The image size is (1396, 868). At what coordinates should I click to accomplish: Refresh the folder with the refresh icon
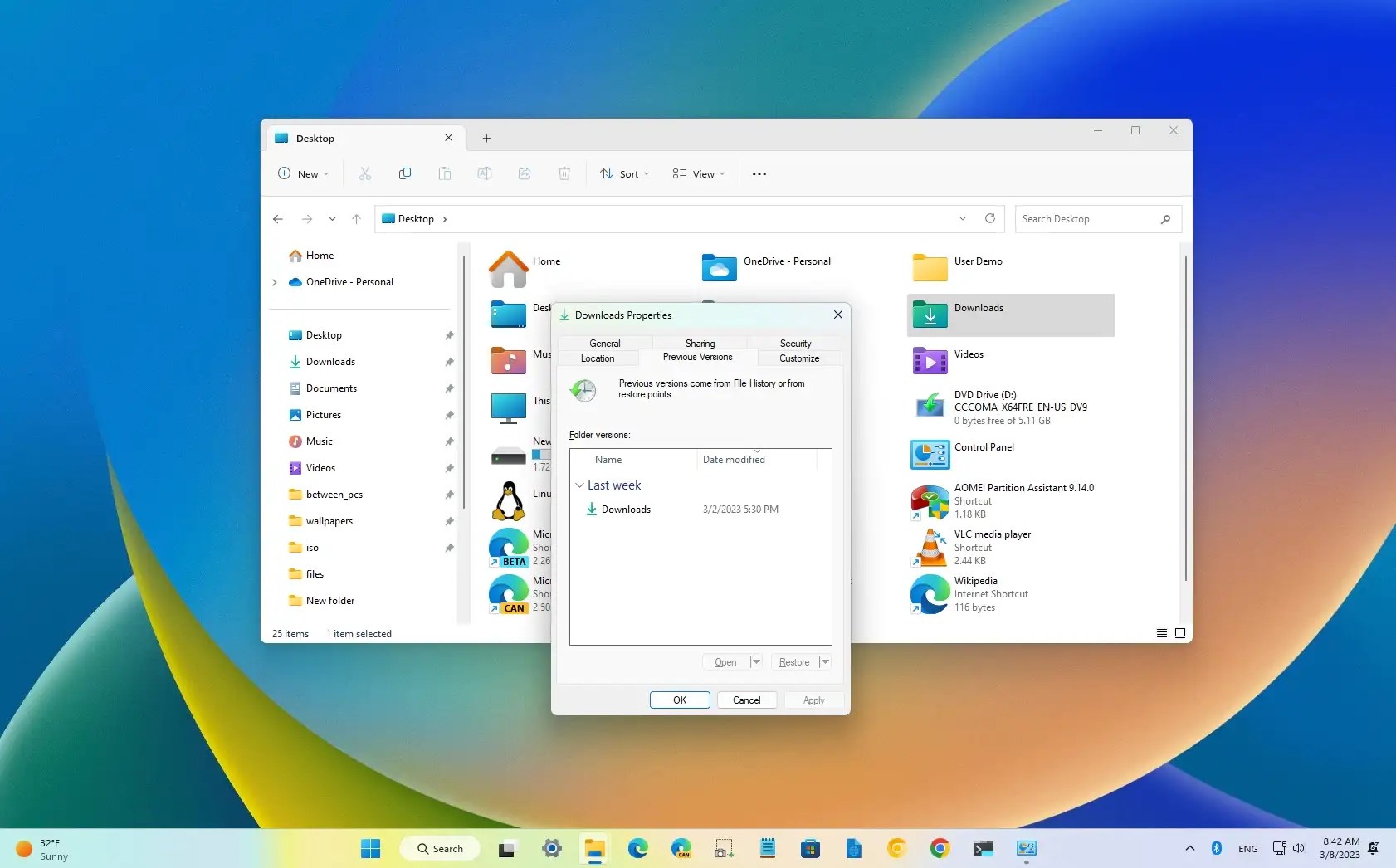[990, 218]
